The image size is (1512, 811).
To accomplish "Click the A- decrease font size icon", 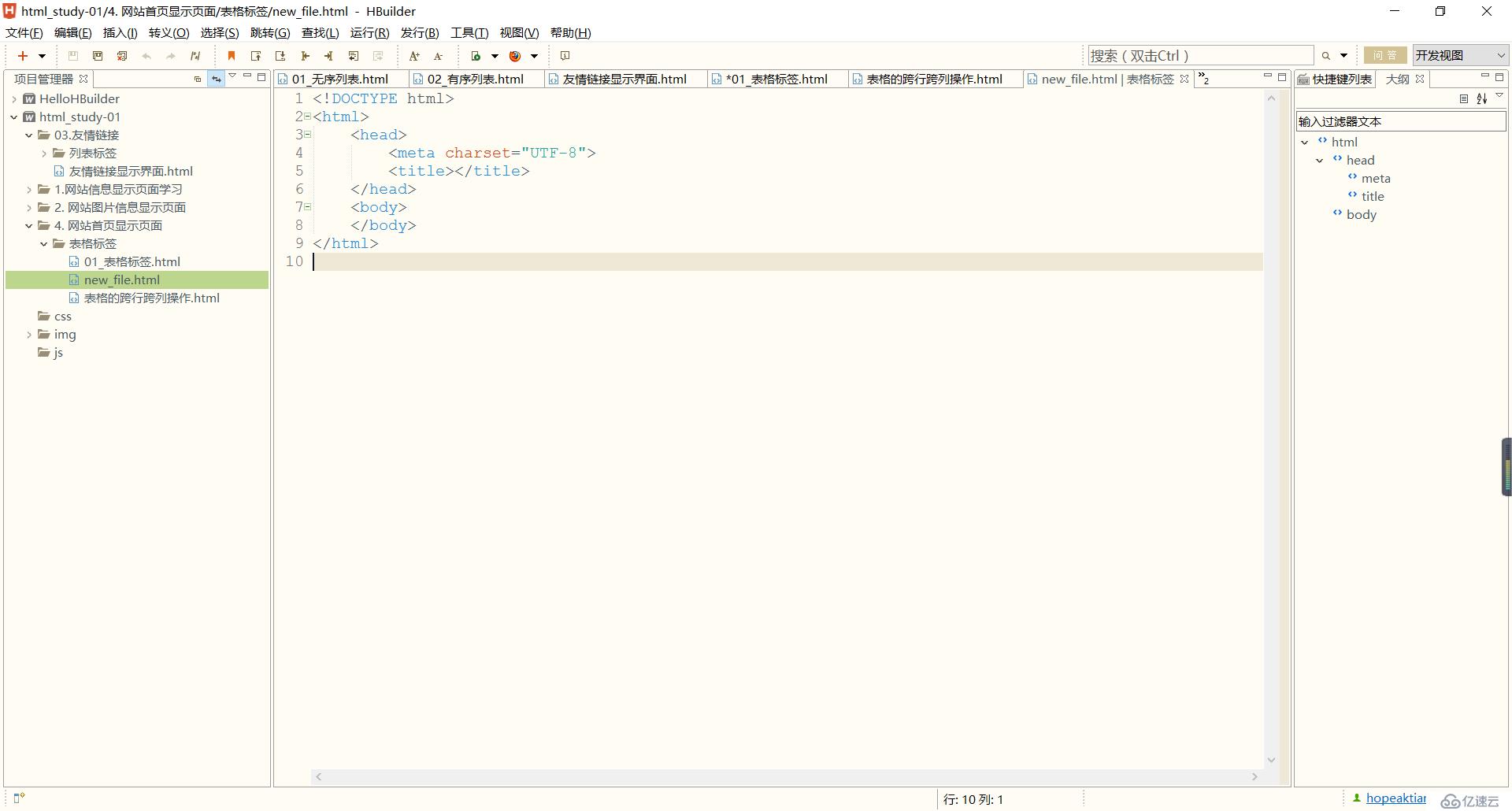I will (x=439, y=56).
